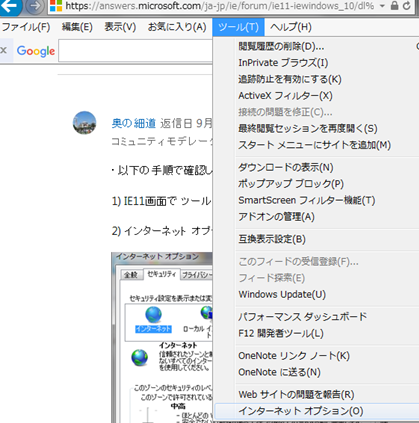
Task: Click the browser Back arrow button
Action: click(10, 6)
